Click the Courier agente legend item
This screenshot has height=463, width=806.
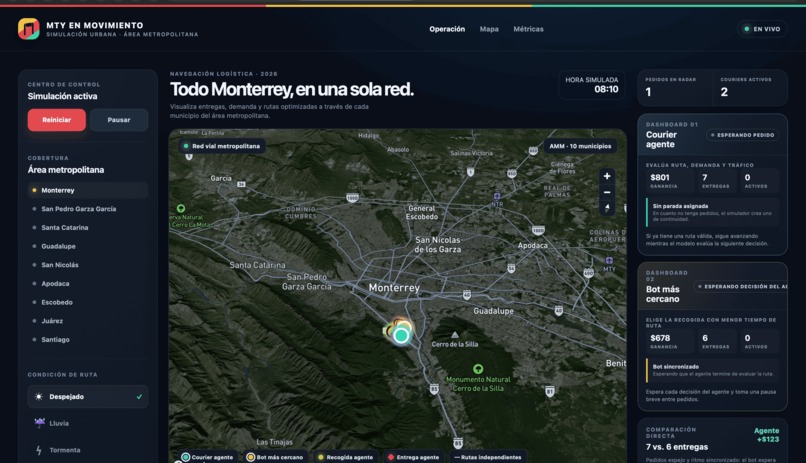[208, 457]
